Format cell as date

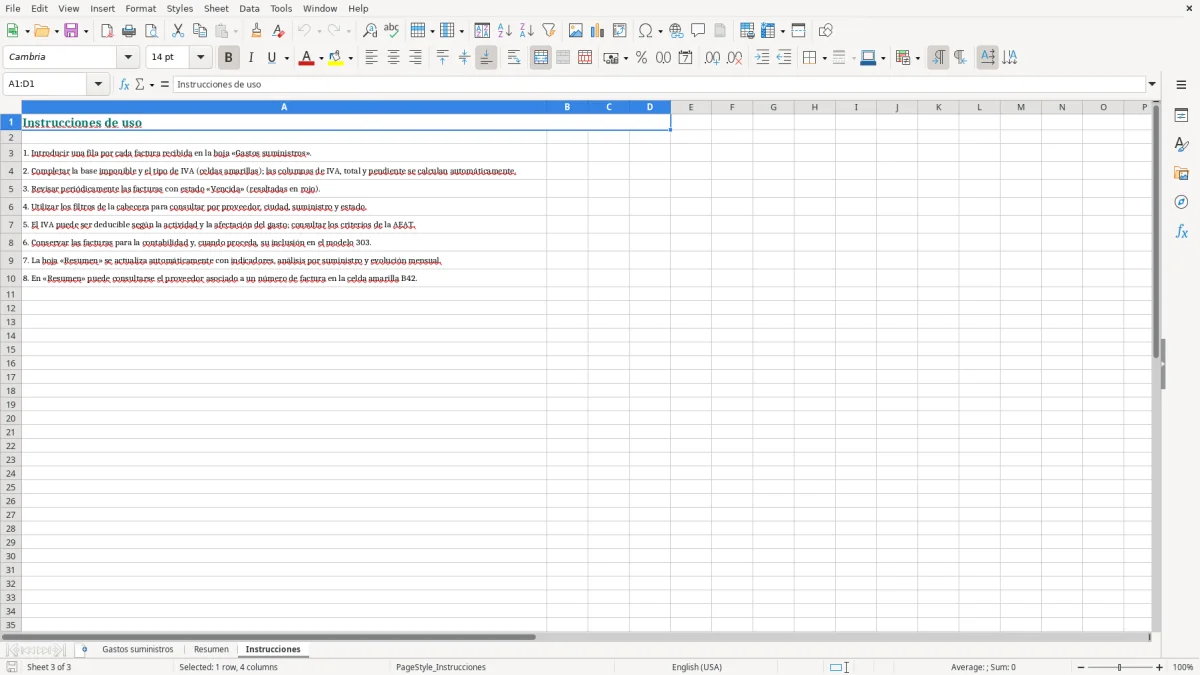685,58
